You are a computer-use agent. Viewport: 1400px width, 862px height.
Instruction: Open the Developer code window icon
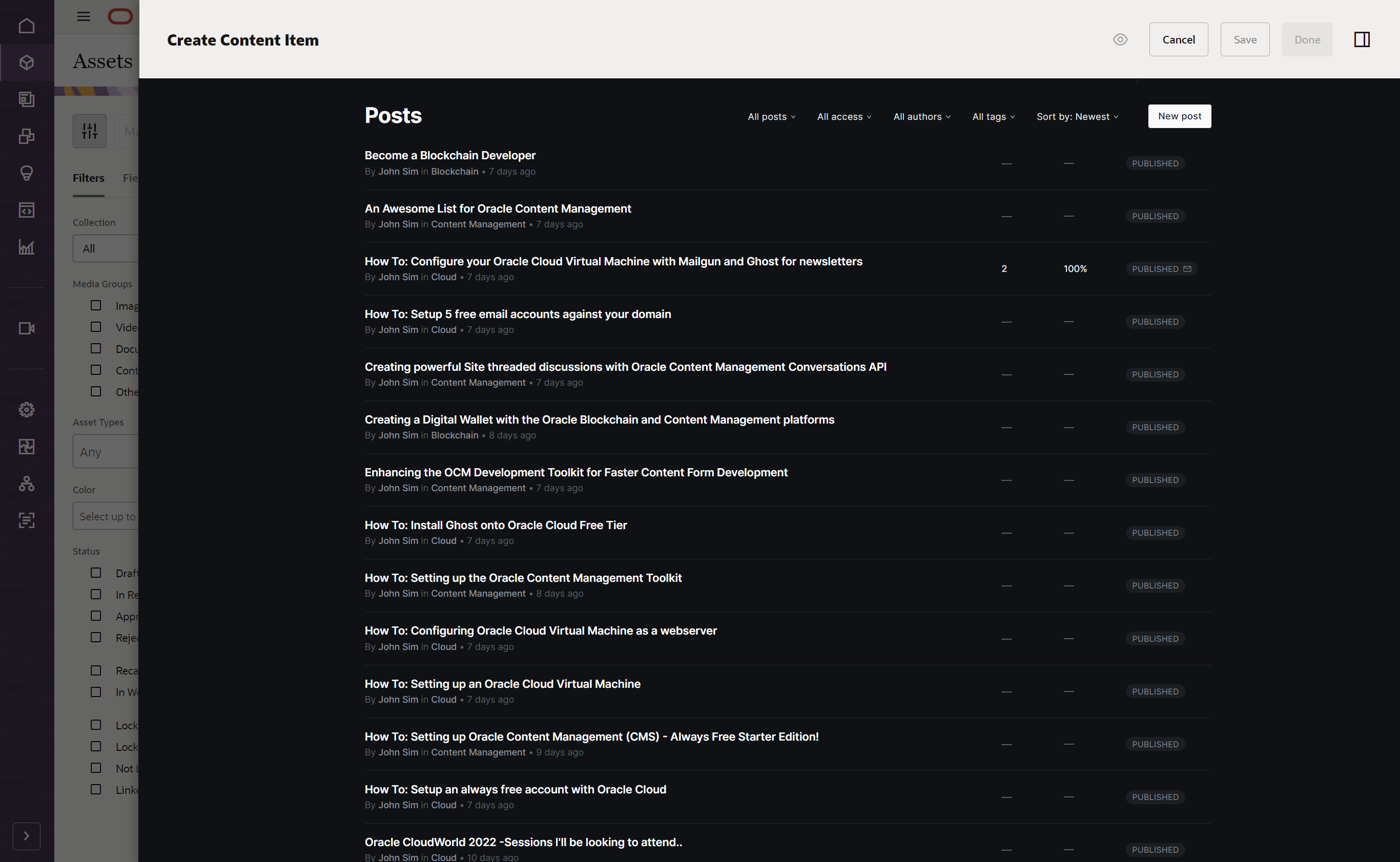[x=26, y=211]
